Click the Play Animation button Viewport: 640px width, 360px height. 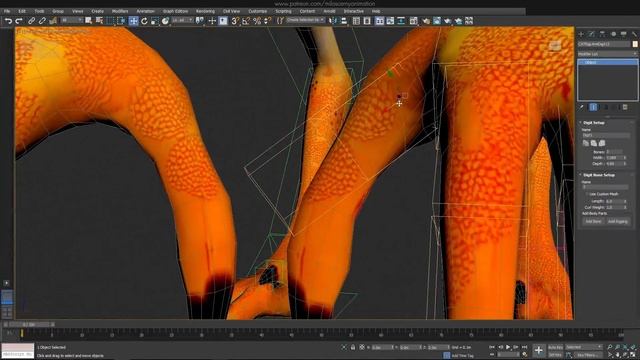pyautogui.click(x=508, y=347)
